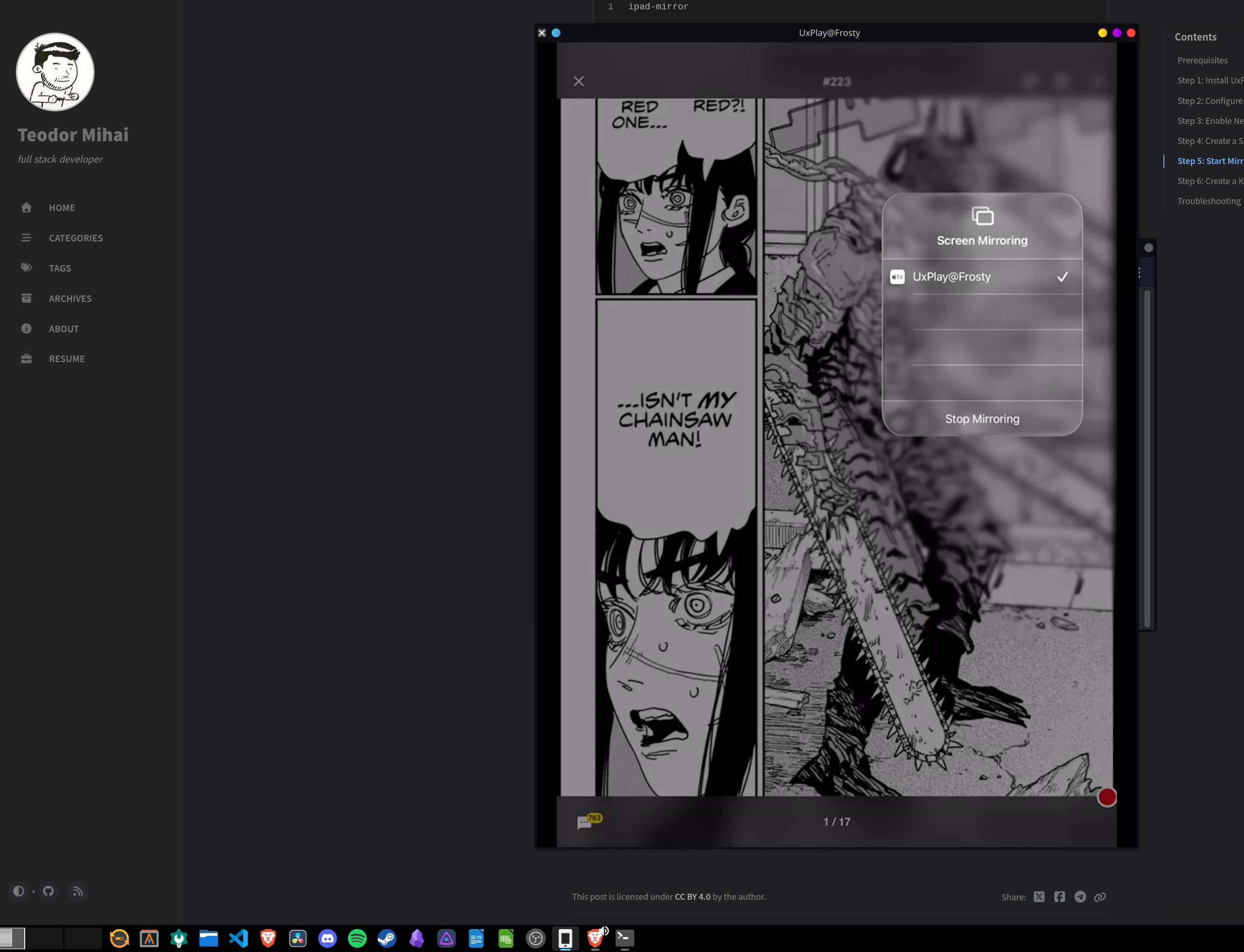
Task: Share post on Facebook icon
Action: coord(1059,897)
